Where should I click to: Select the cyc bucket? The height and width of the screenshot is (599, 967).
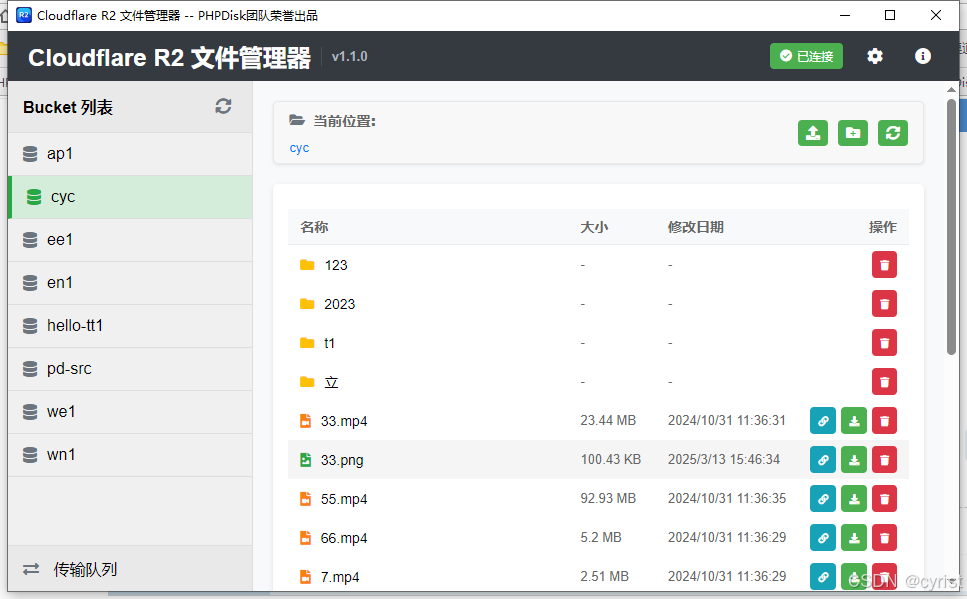click(130, 197)
